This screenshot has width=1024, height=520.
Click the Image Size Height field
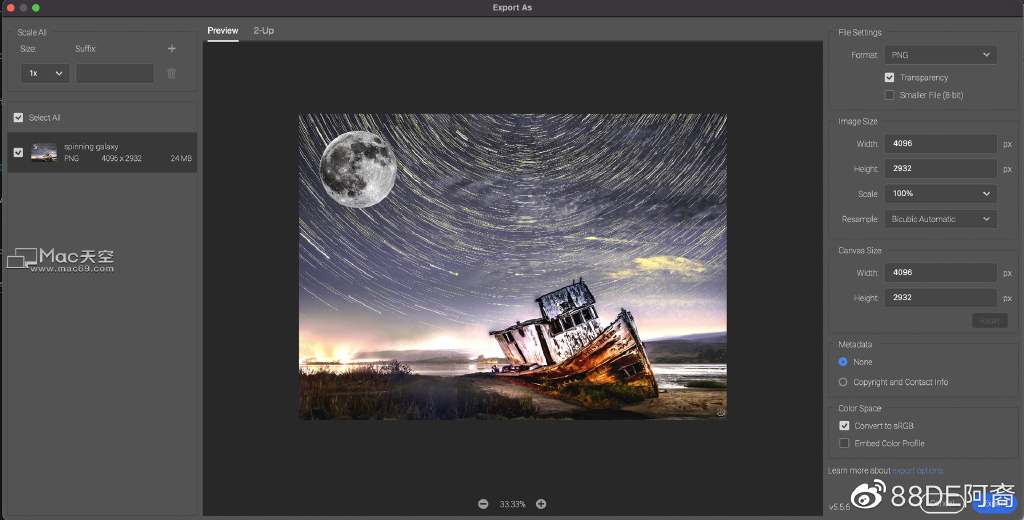[x=940, y=168]
